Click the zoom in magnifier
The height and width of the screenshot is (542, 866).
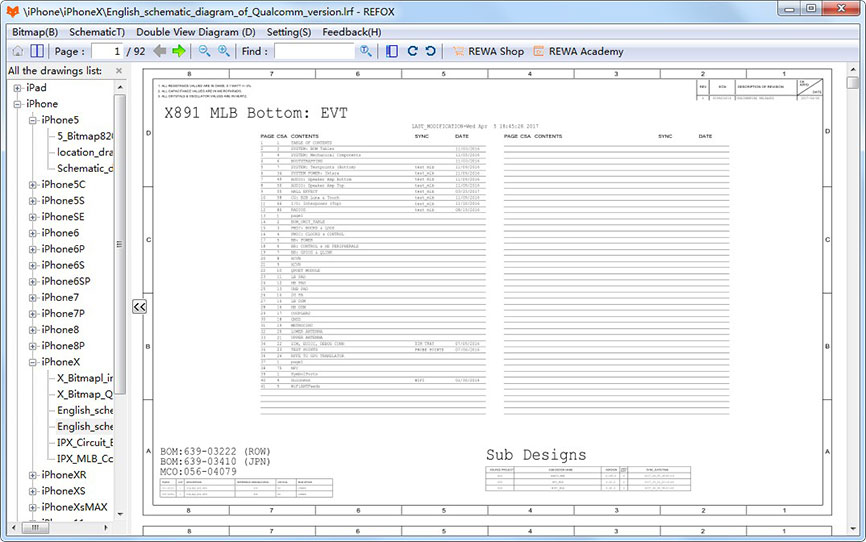coord(224,51)
